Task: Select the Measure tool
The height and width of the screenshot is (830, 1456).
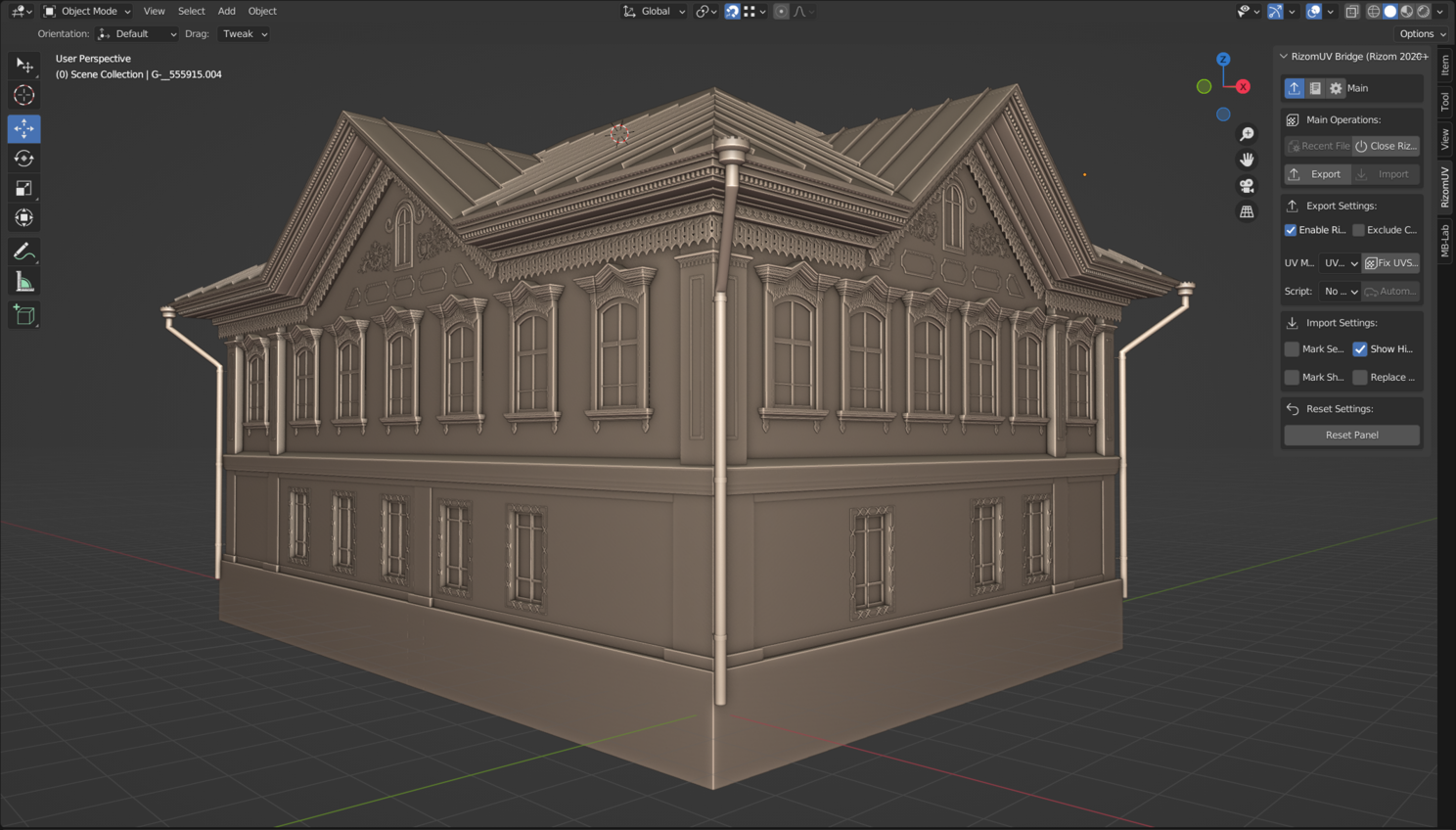Action: (x=24, y=283)
